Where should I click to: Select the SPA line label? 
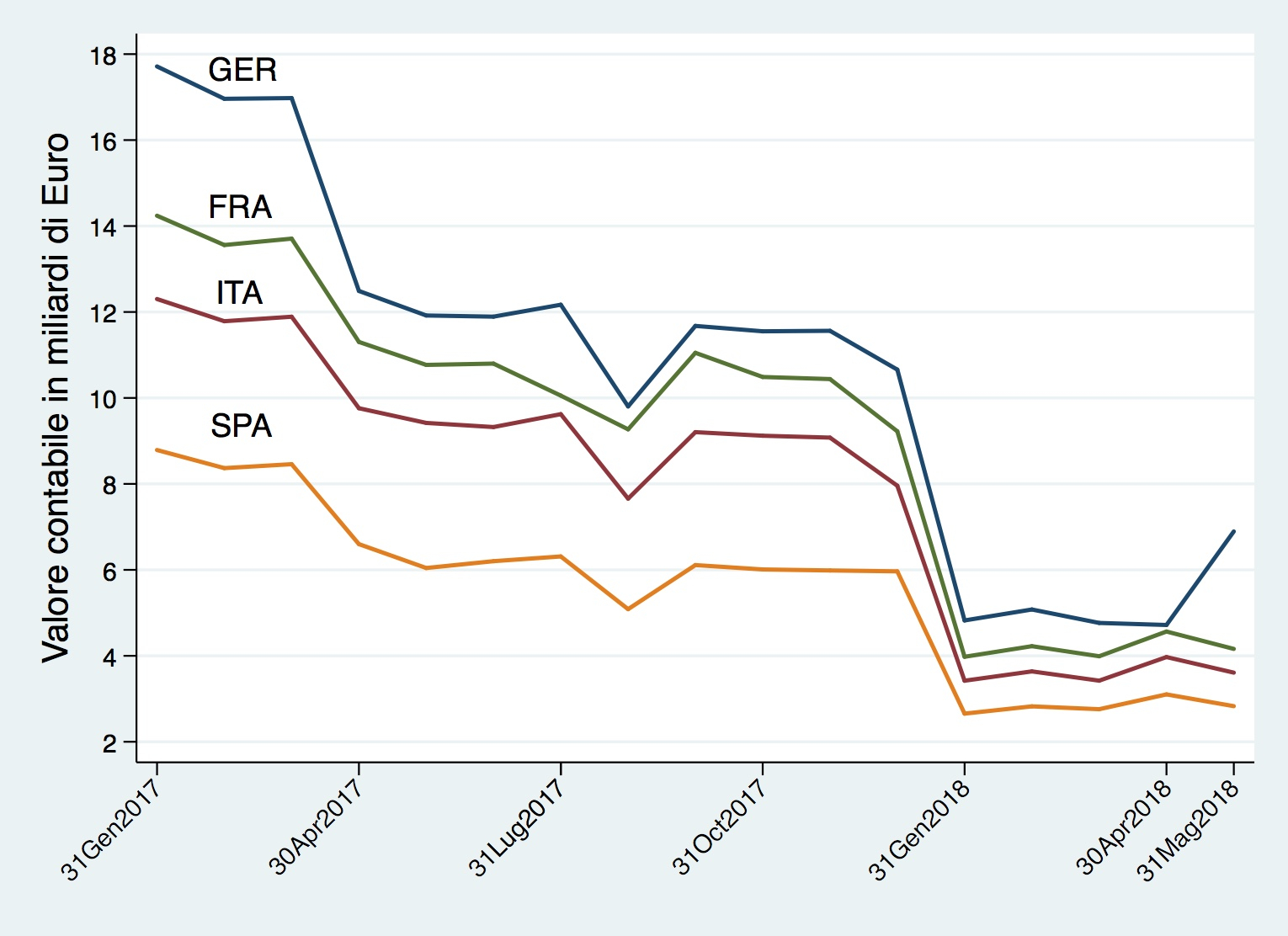click(x=241, y=426)
